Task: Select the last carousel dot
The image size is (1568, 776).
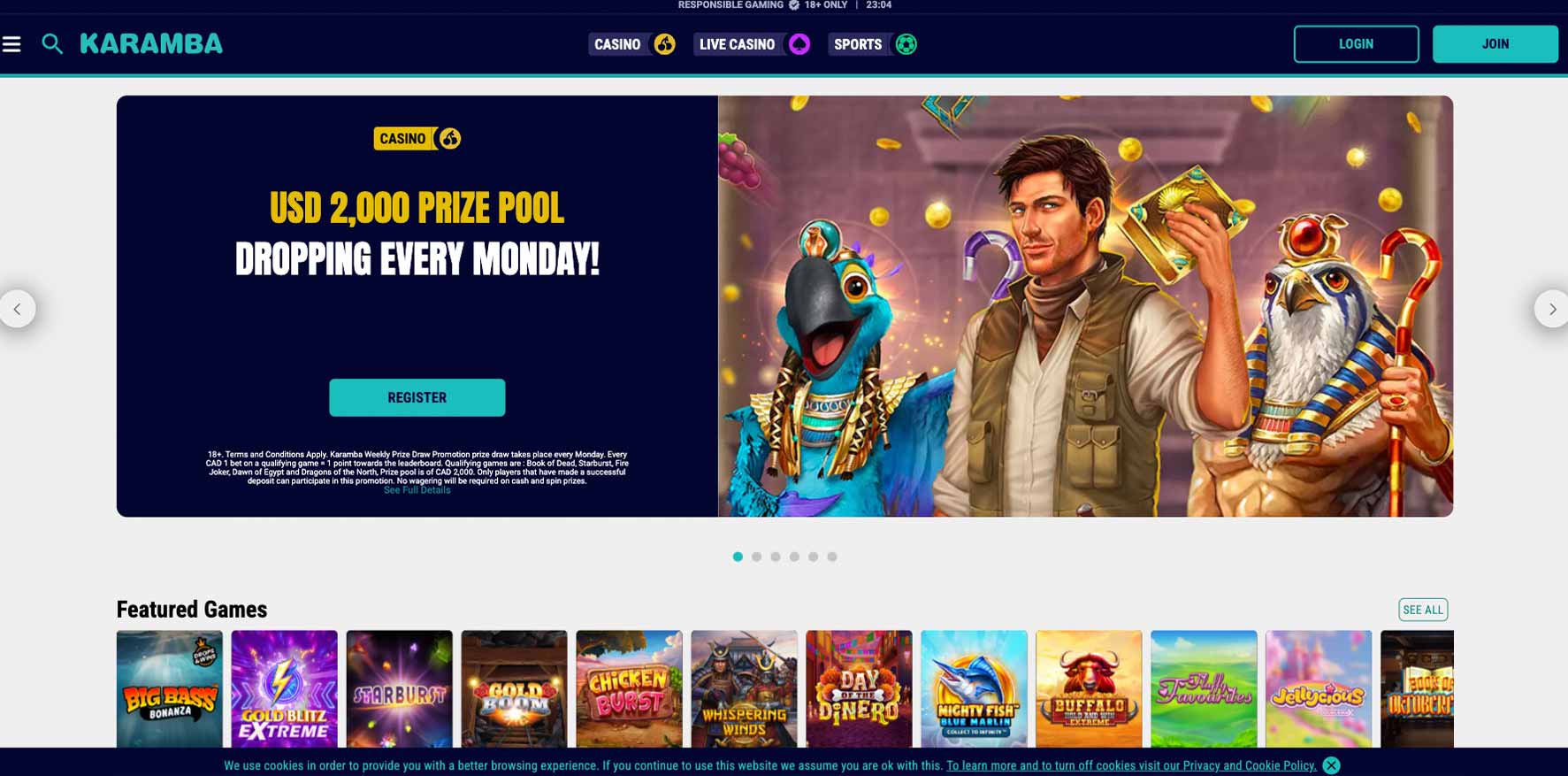Action: pyautogui.click(x=832, y=557)
